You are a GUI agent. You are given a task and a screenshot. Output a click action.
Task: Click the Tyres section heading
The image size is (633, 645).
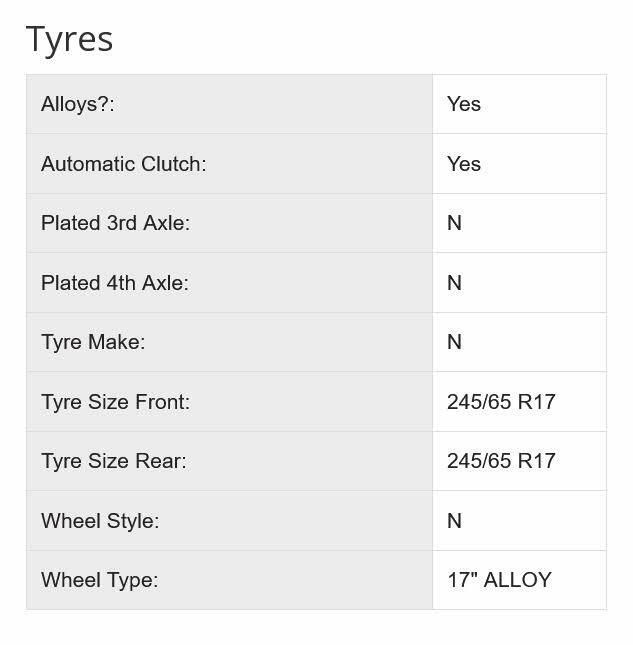(69, 40)
